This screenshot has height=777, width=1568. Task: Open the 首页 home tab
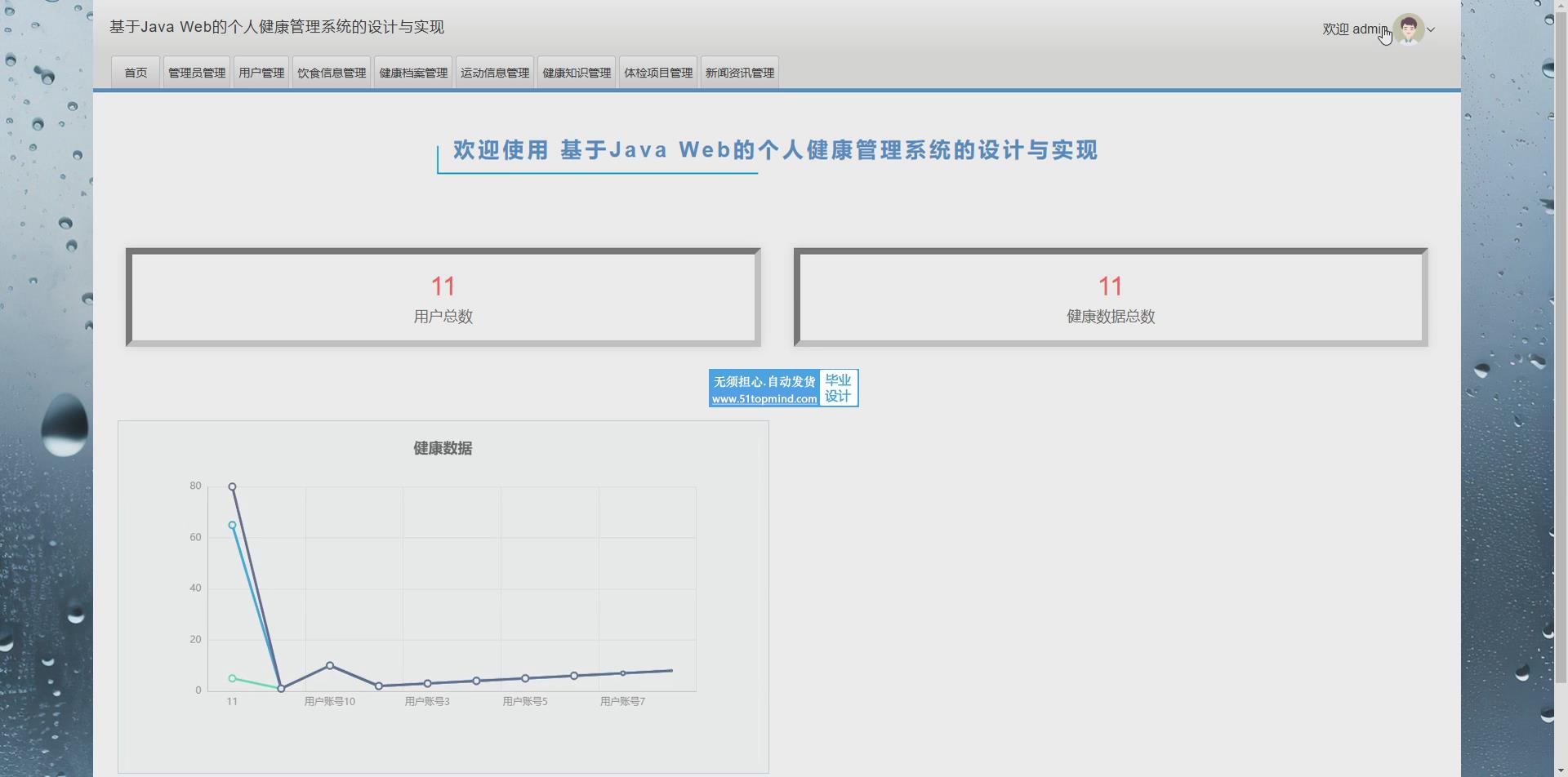(x=136, y=73)
